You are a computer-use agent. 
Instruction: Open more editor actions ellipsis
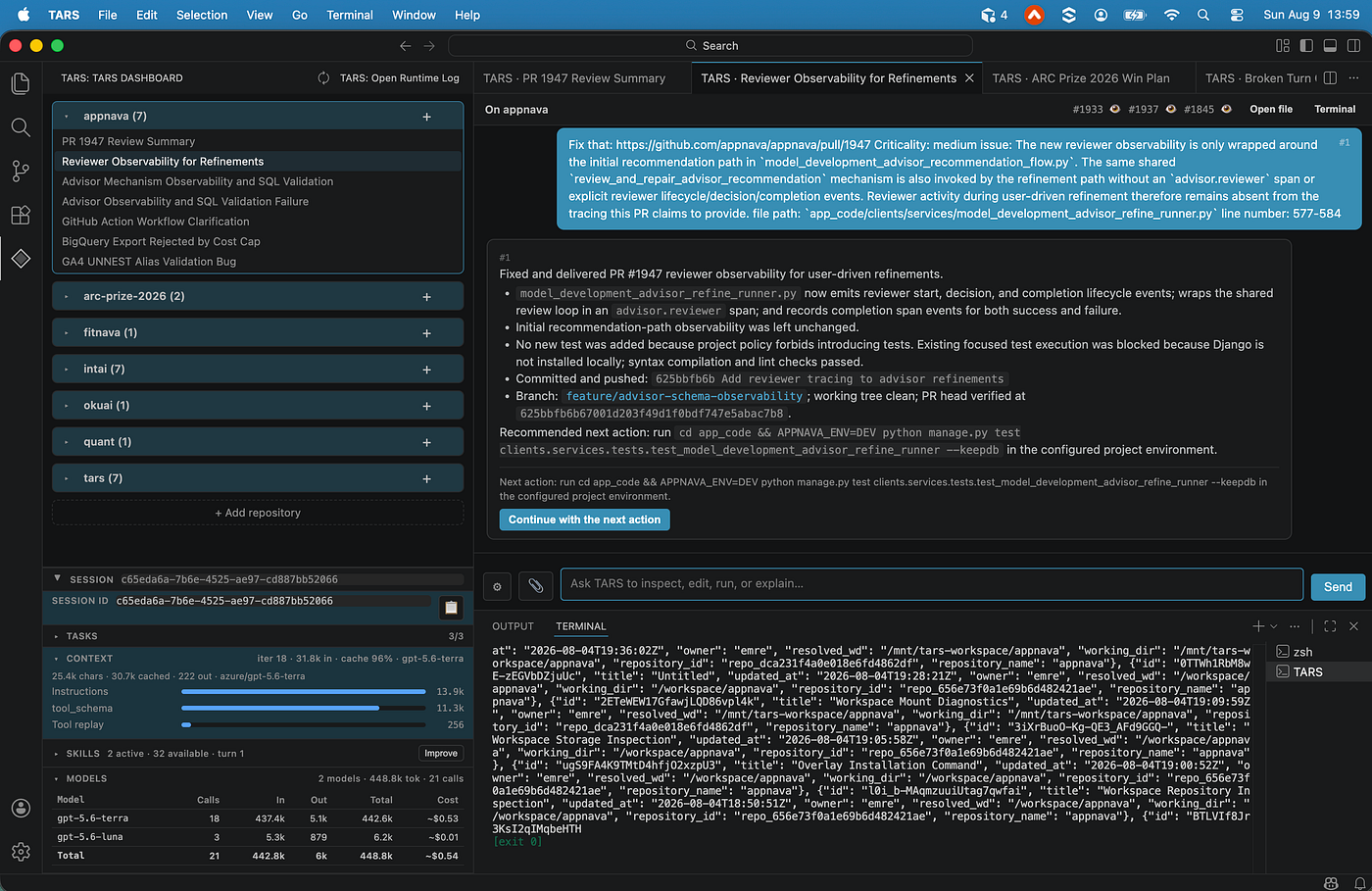[x=1354, y=78]
